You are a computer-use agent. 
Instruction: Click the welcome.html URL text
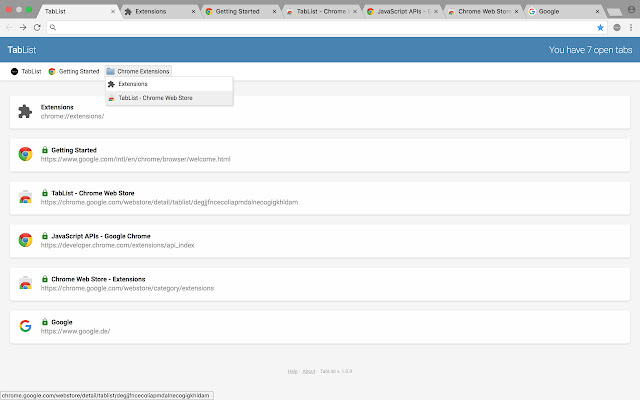pyautogui.click(x=136, y=159)
